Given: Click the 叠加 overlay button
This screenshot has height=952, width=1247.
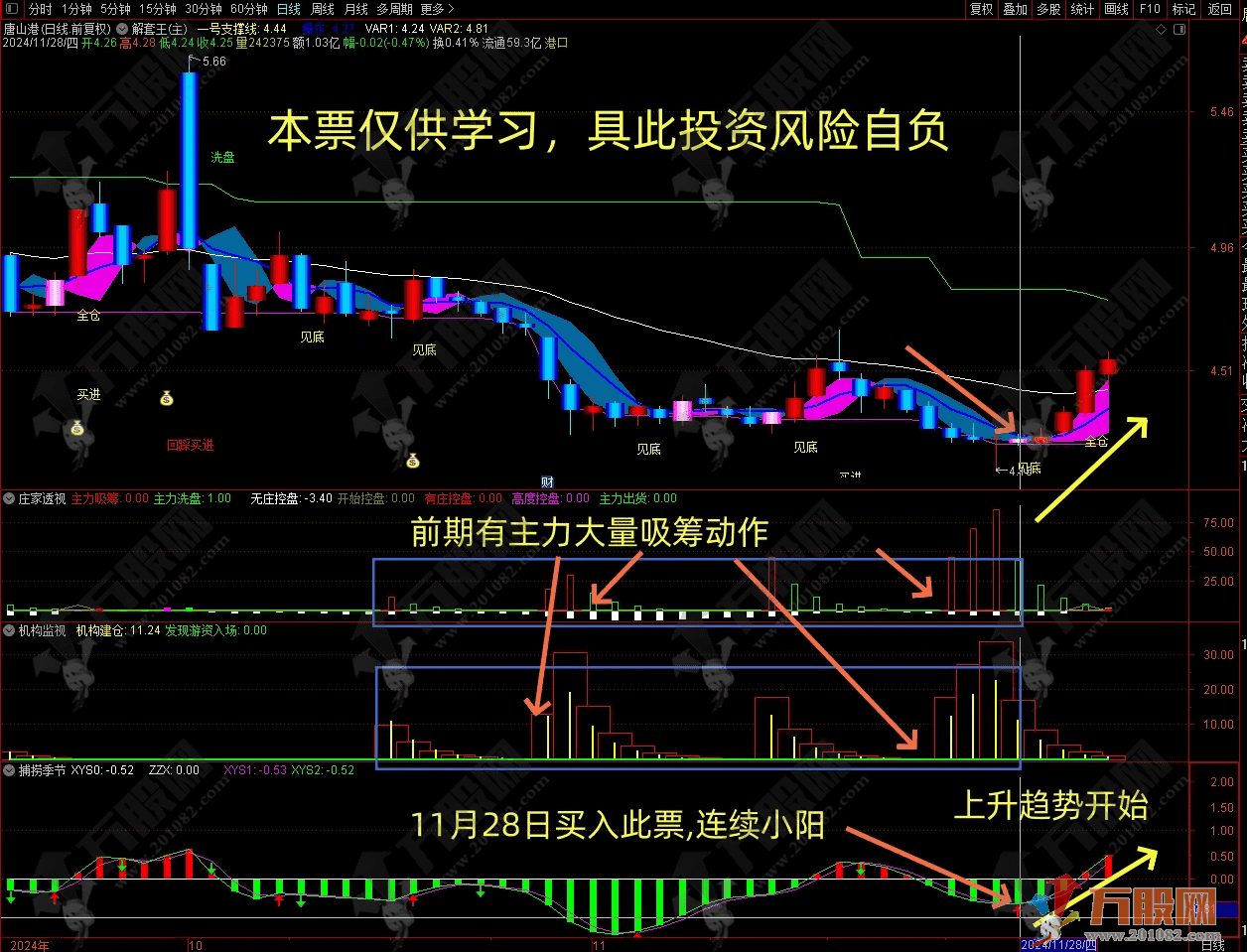Looking at the screenshot, I should 1016,9.
